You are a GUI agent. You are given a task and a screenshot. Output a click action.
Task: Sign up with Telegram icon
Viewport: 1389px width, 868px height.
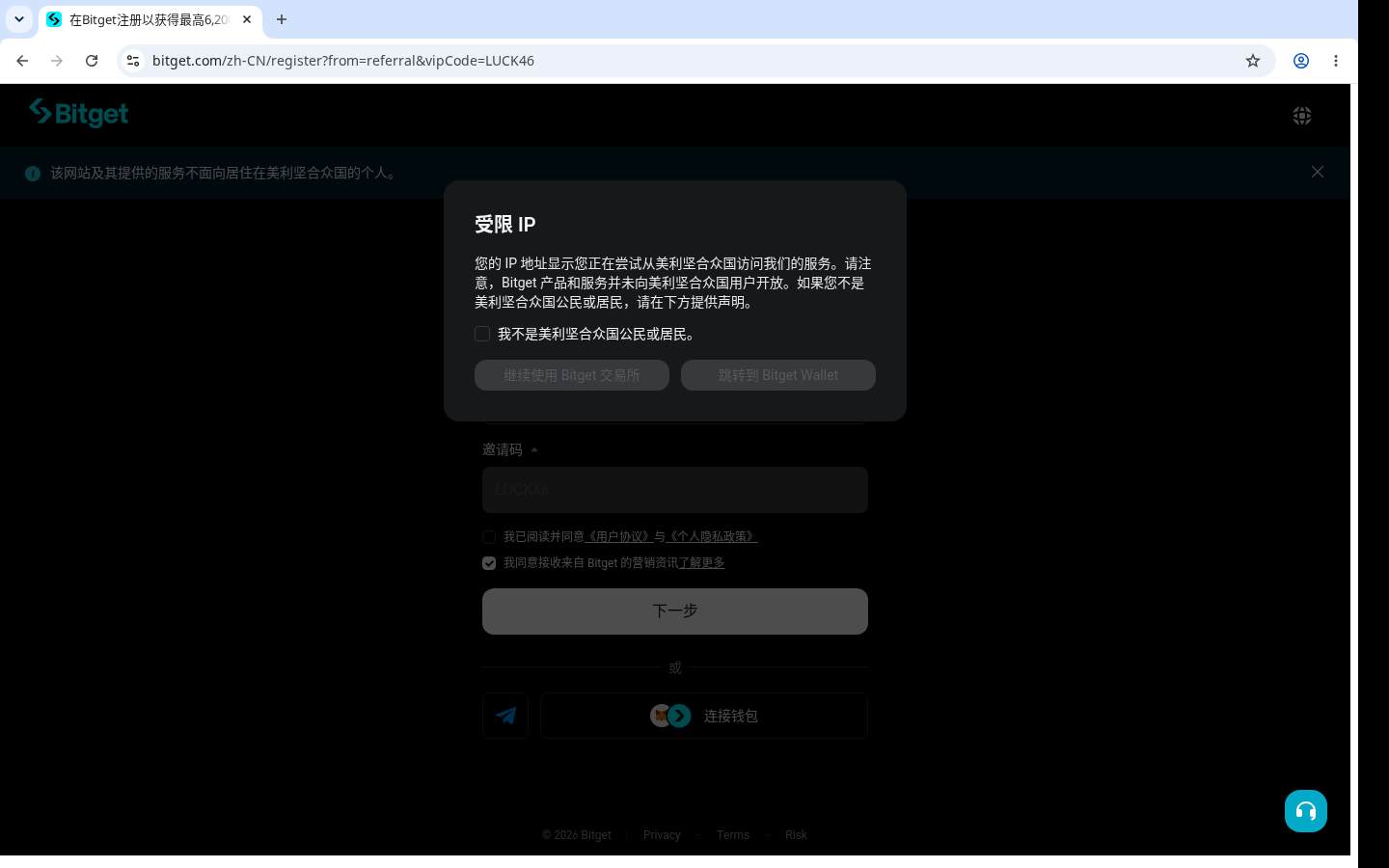[505, 716]
